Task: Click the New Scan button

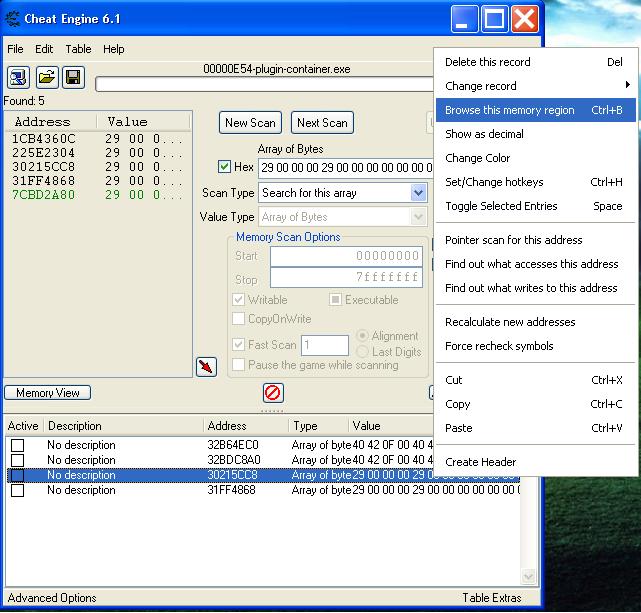Action: tap(250, 123)
